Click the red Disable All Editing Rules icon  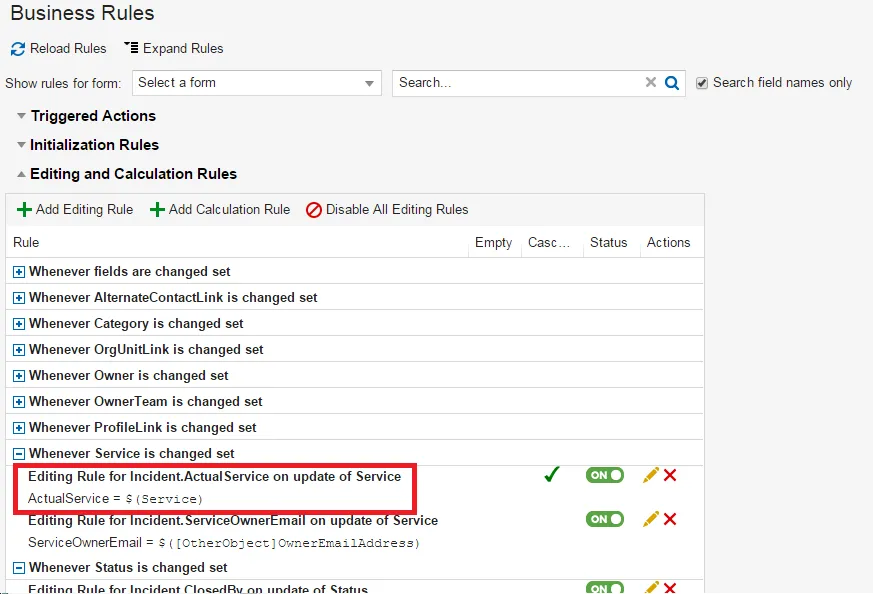[313, 210]
